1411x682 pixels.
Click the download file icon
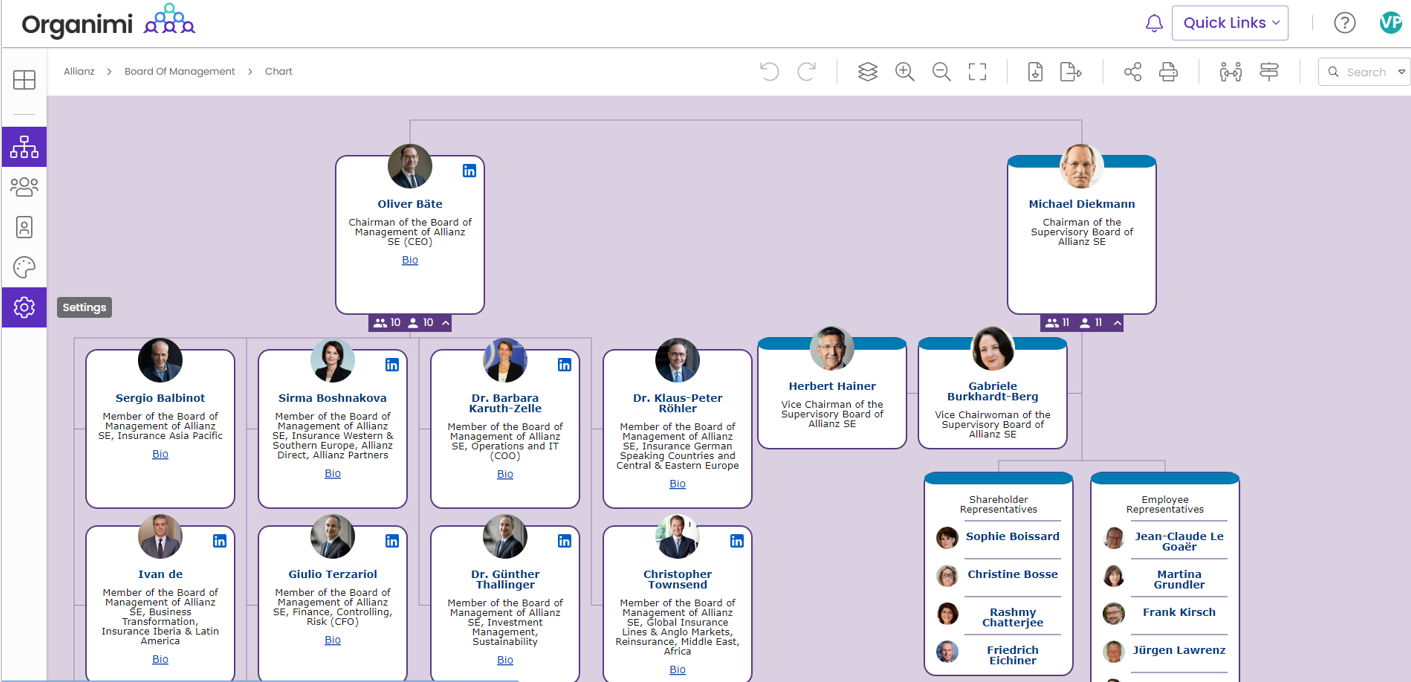click(x=1035, y=71)
